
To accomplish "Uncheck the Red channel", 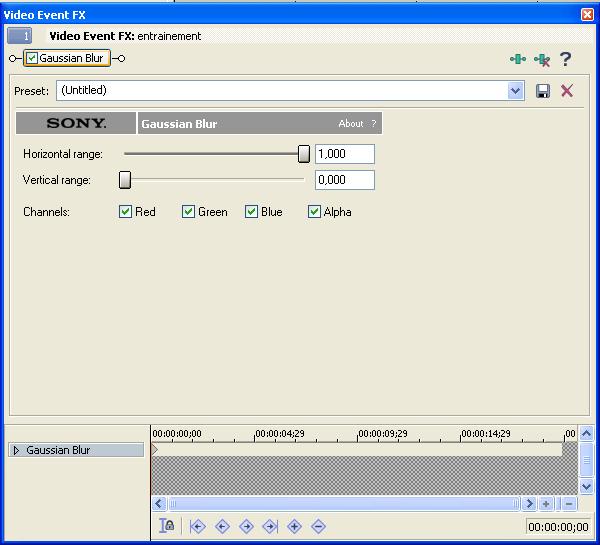I will (125, 211).
